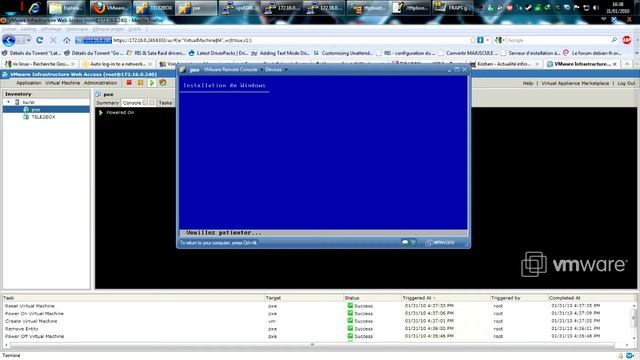This screenshot has height=360, width=640.
Task: Open the Virtual Machine menu
Action: click(x=62, y=83)
